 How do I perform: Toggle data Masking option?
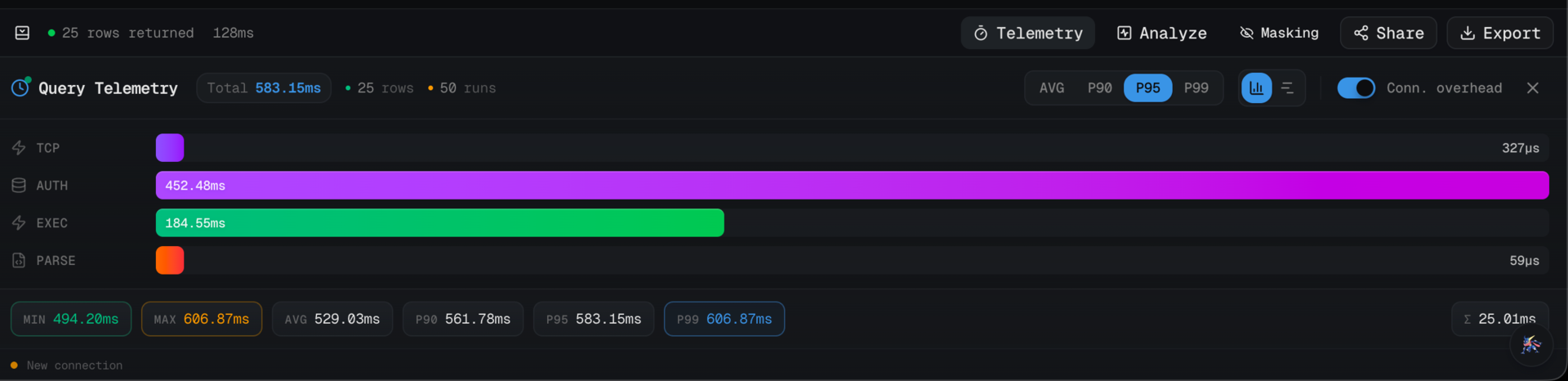click(x=1279, y=33)
